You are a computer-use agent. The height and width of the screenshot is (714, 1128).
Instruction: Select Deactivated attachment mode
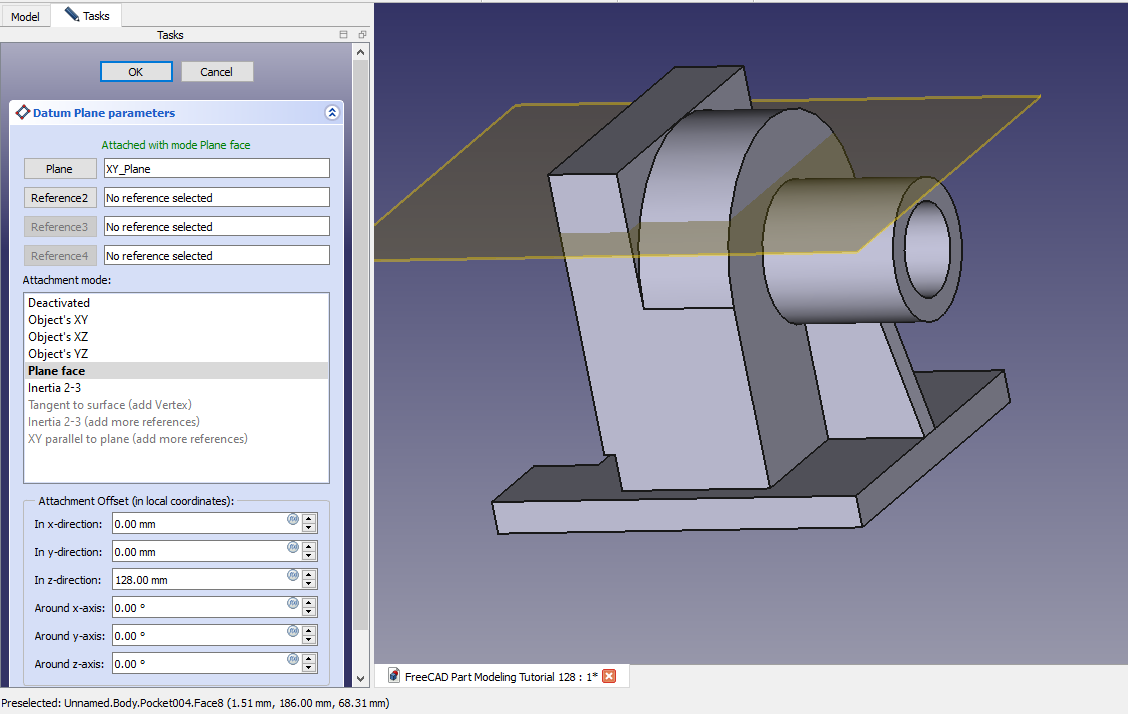59,303
